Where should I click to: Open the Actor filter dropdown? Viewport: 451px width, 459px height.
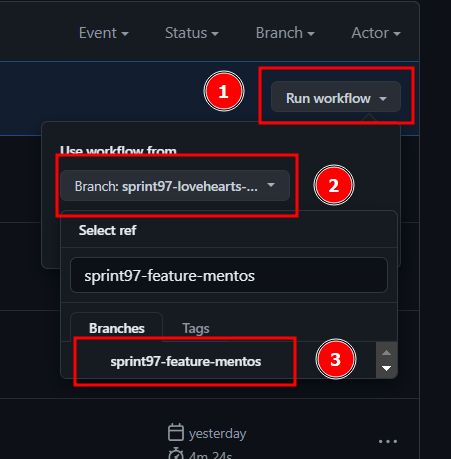(x=376, y=33)
